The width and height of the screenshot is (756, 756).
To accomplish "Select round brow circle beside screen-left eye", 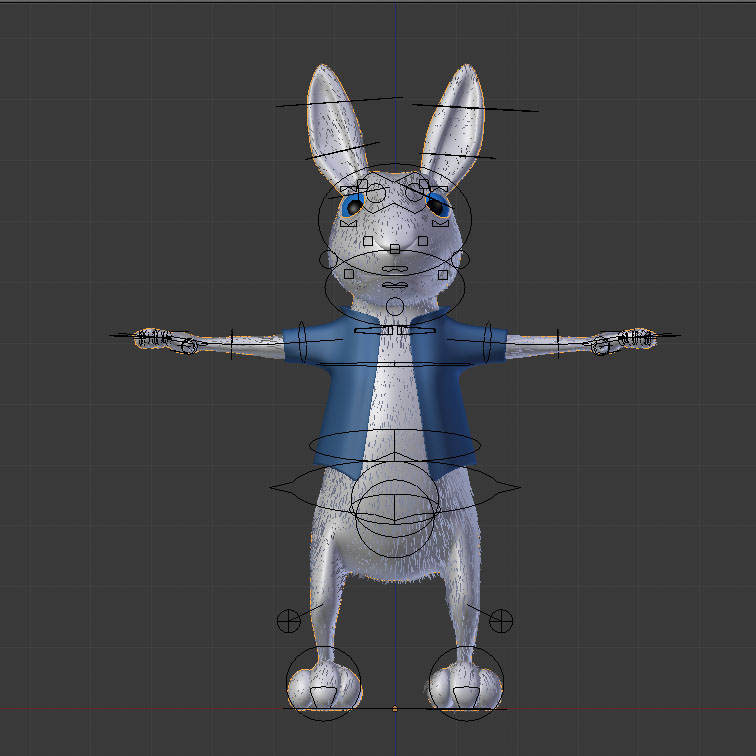I will point(376,192).
